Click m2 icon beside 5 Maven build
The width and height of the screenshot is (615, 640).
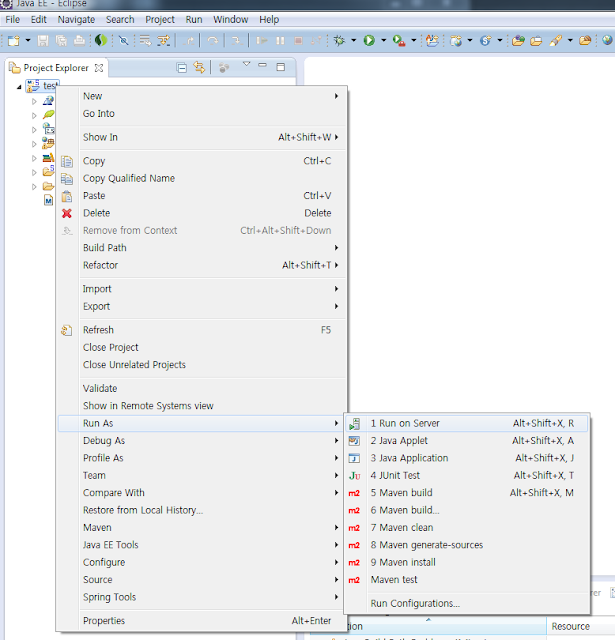pos(354,493)
